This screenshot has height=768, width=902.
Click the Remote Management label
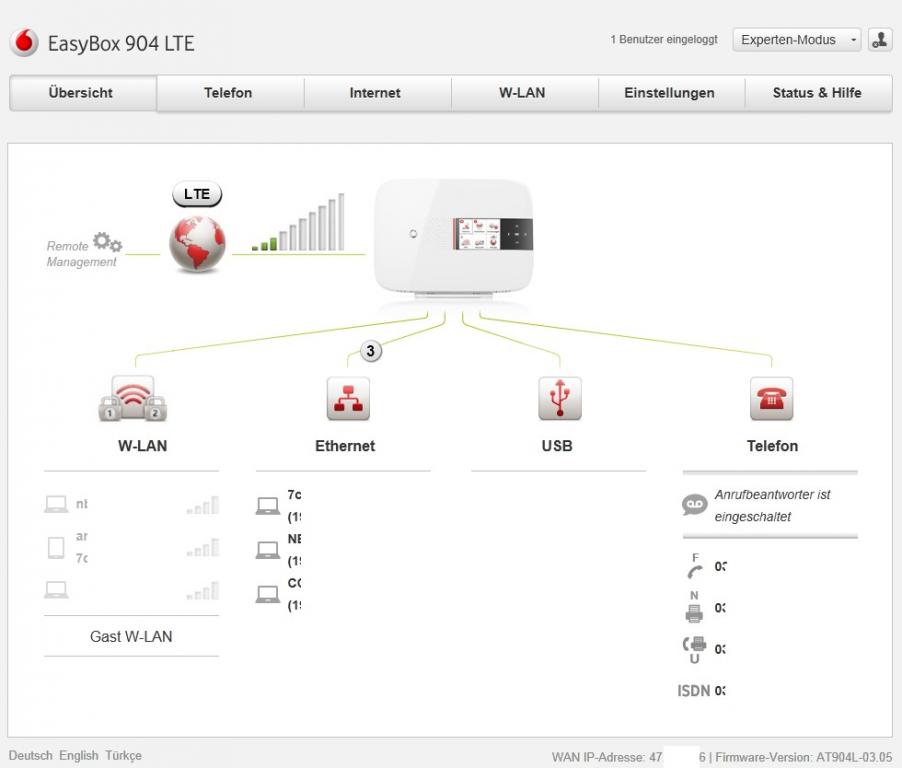[x=81, y=254]
